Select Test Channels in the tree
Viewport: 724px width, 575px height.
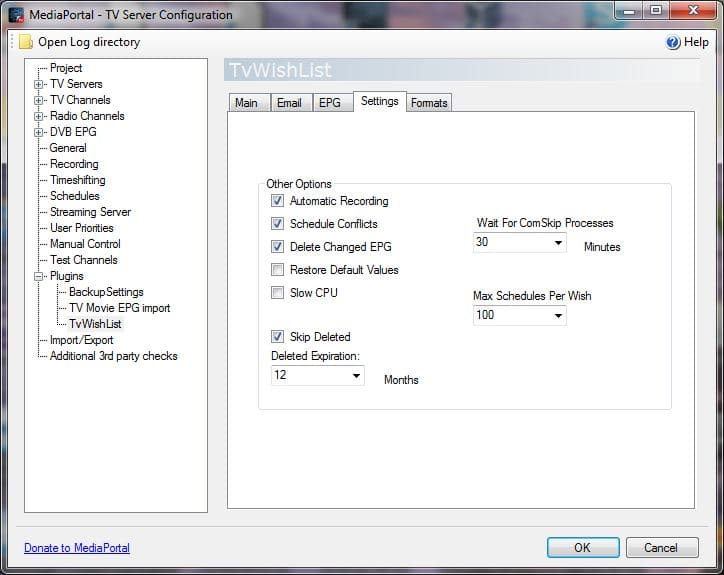[84, 260]
